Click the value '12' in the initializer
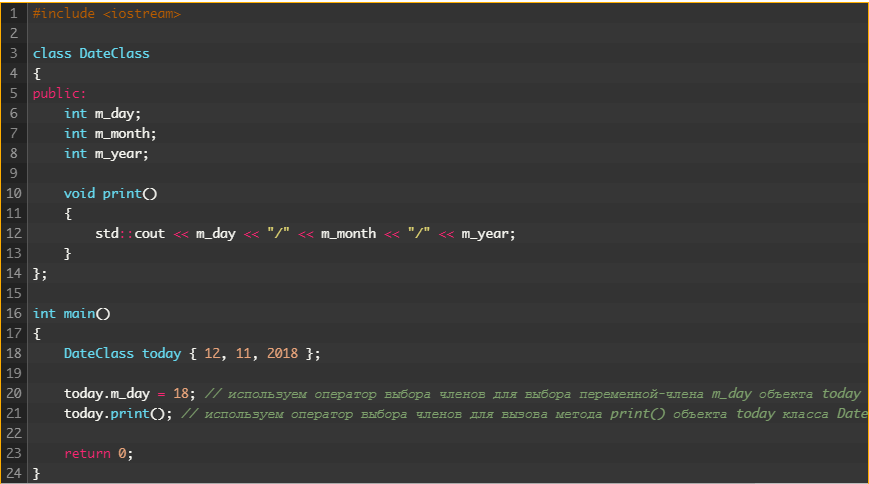Image resolution: width=869 pixels, height=484 pixels. pos(212,354)
